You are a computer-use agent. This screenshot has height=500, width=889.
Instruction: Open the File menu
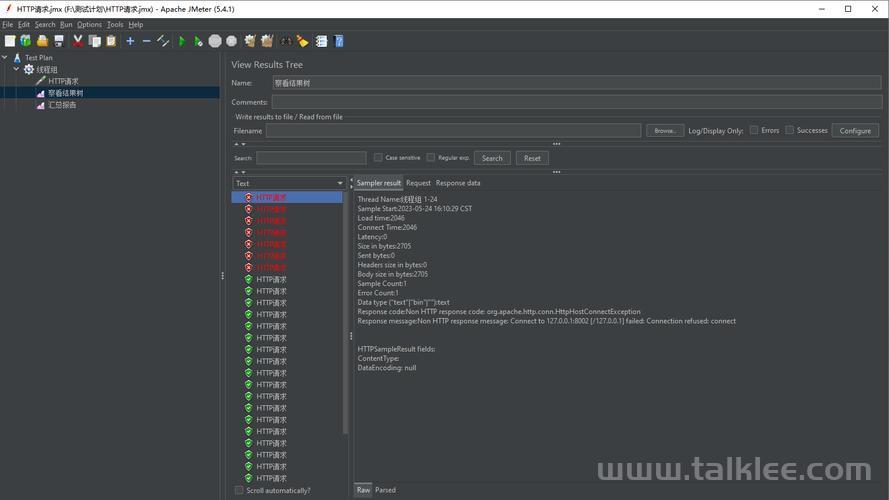pos(7,24)
